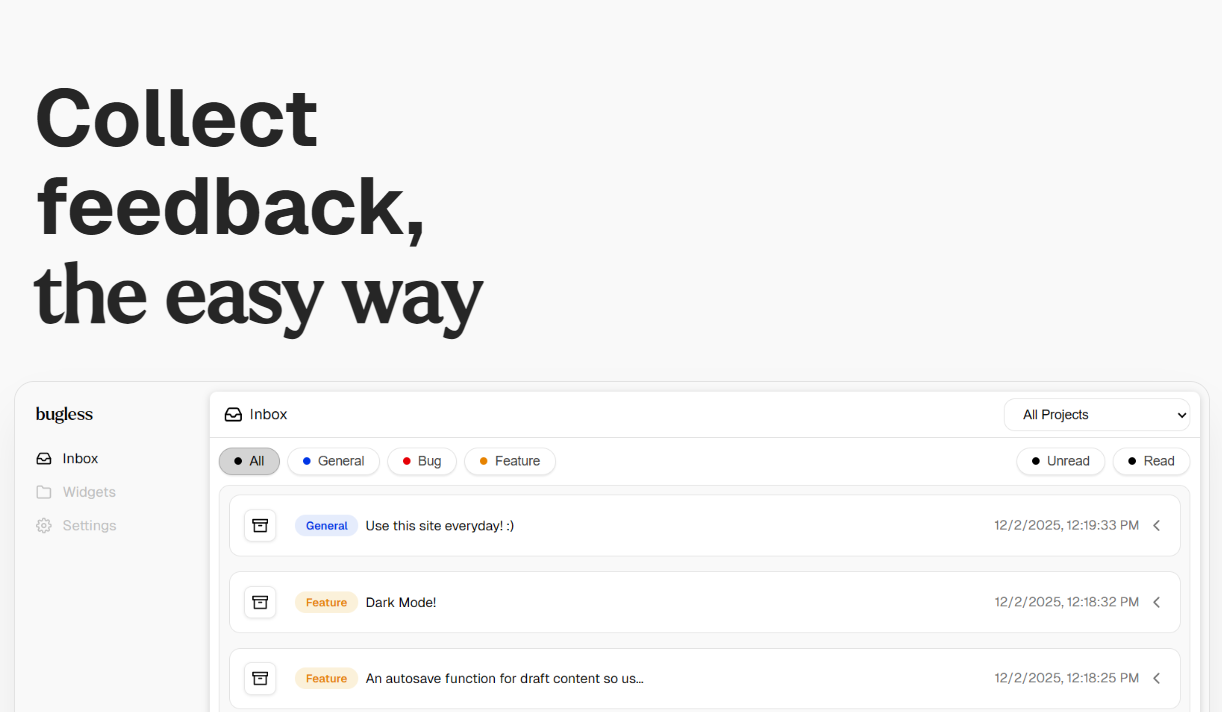The height and width of the screenshot is (712, 1222).
Task: Click the Widgets folder icon
Action: tap(44, 491)
